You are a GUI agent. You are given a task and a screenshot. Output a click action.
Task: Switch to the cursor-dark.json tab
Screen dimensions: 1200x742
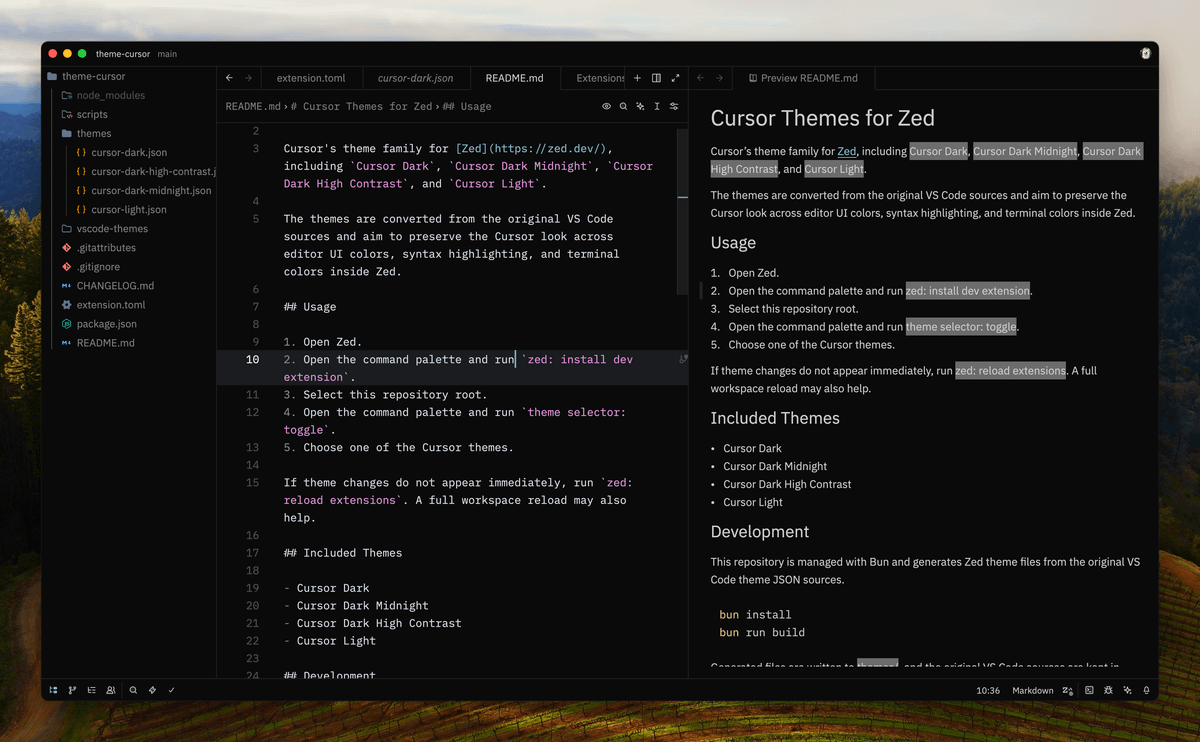click(x=415, y=78)
